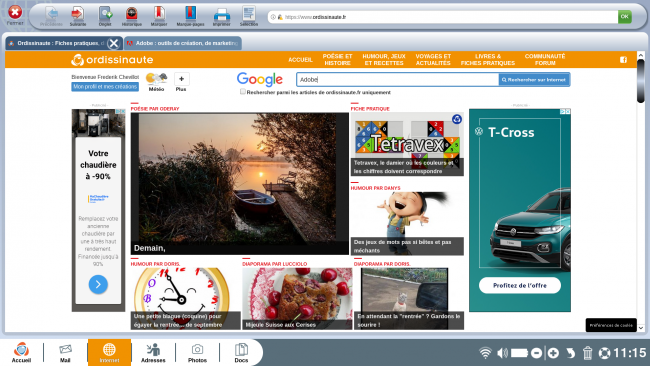
Task: Open the Livres & Fiches Pratiques menu
Action: coord(488,60)
